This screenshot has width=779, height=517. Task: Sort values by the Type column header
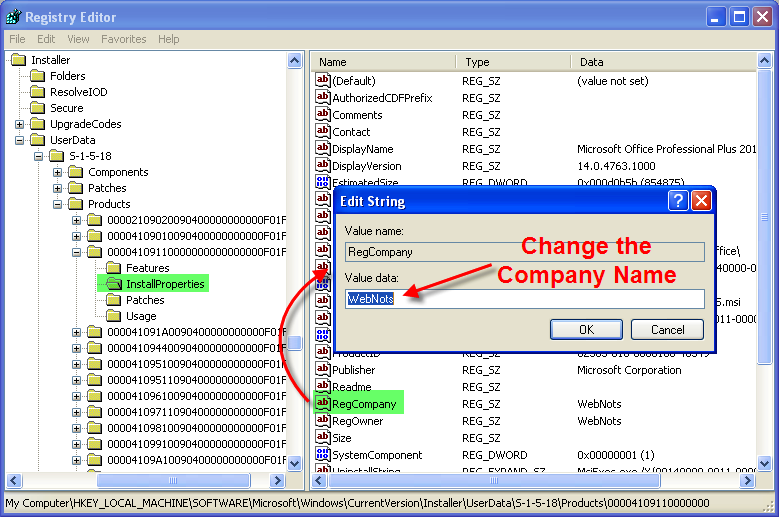click(x=515, y=62)
